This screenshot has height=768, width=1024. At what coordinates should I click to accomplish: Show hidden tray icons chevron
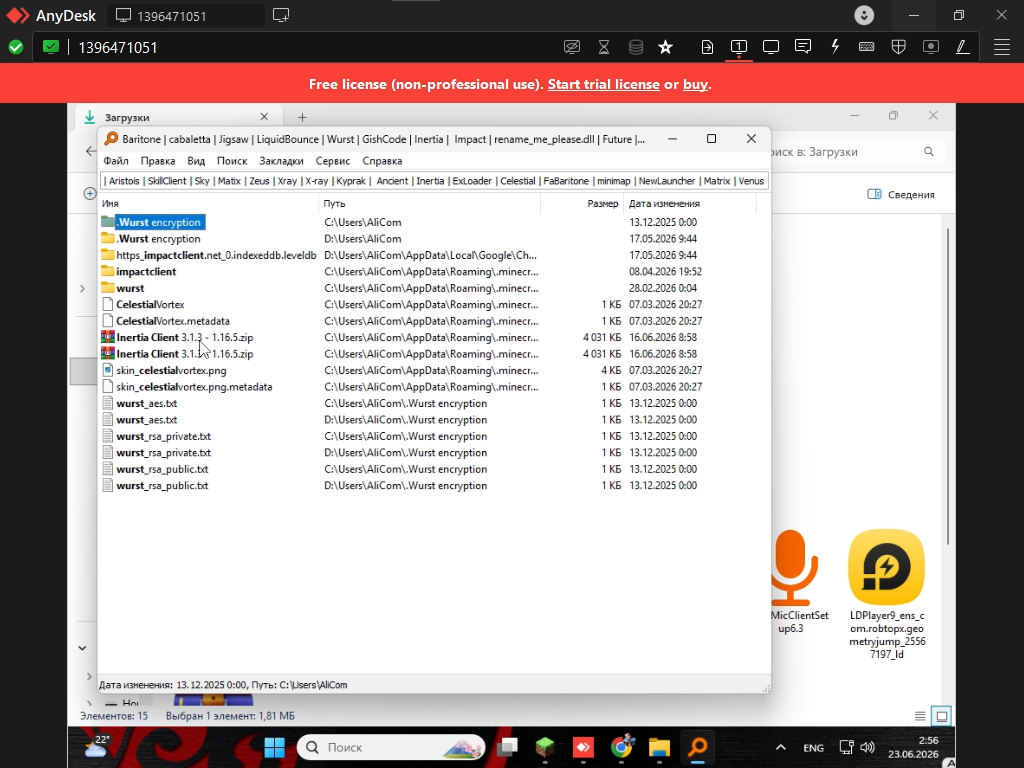[780, 747]
